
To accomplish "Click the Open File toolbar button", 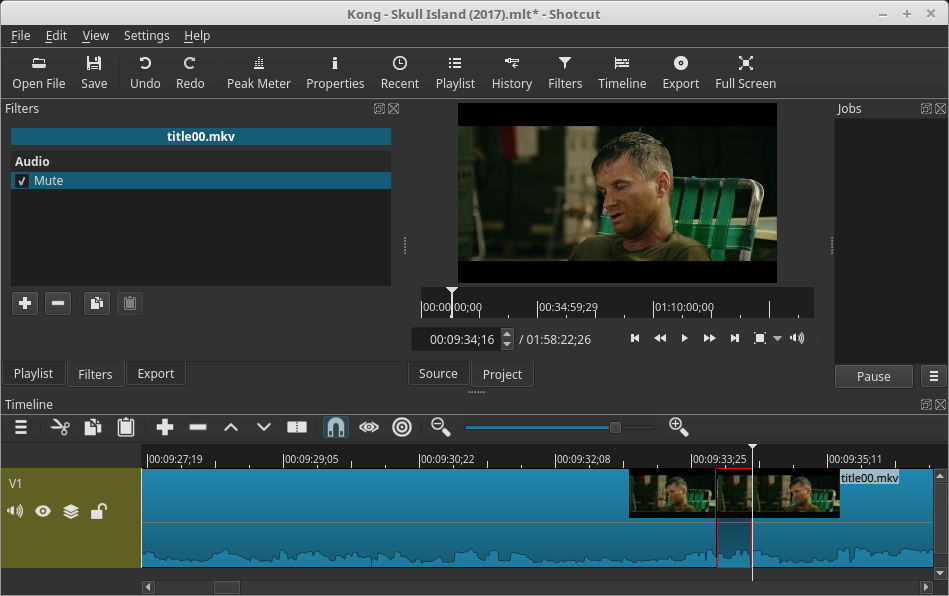I will [x=39, y=73].
